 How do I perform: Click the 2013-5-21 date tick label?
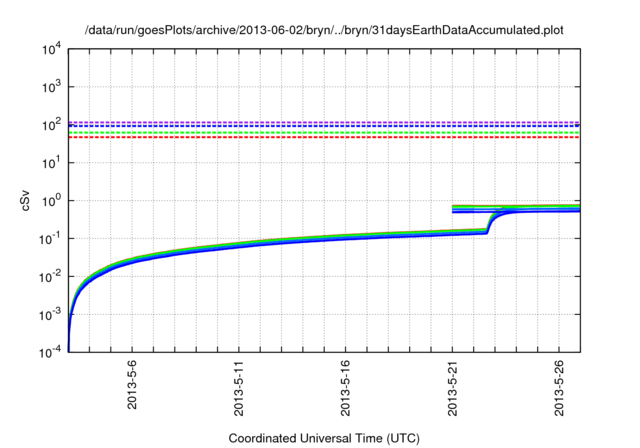click(452, 388)
